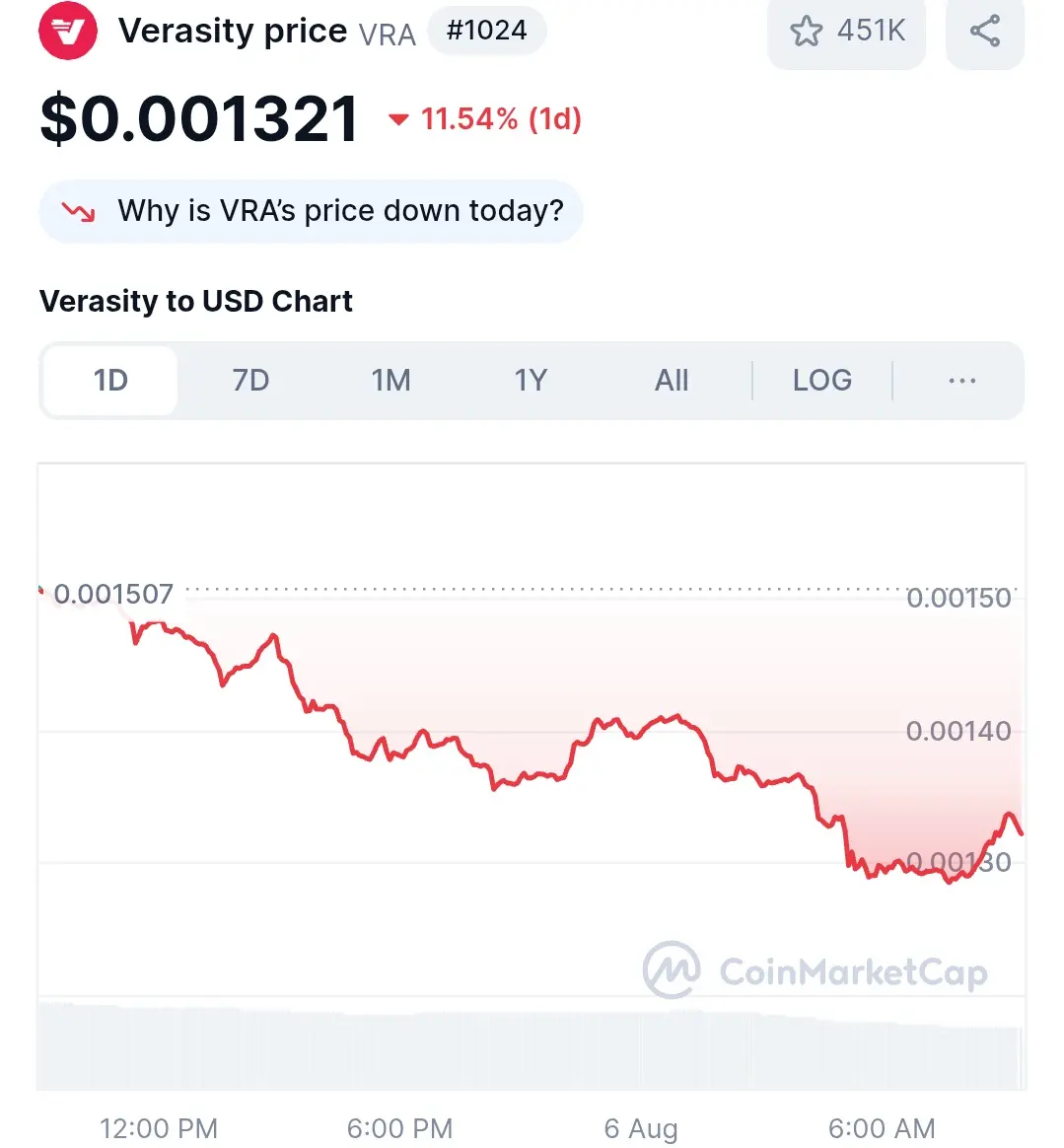Click the volume bars area below chart

click(531, 1047)
